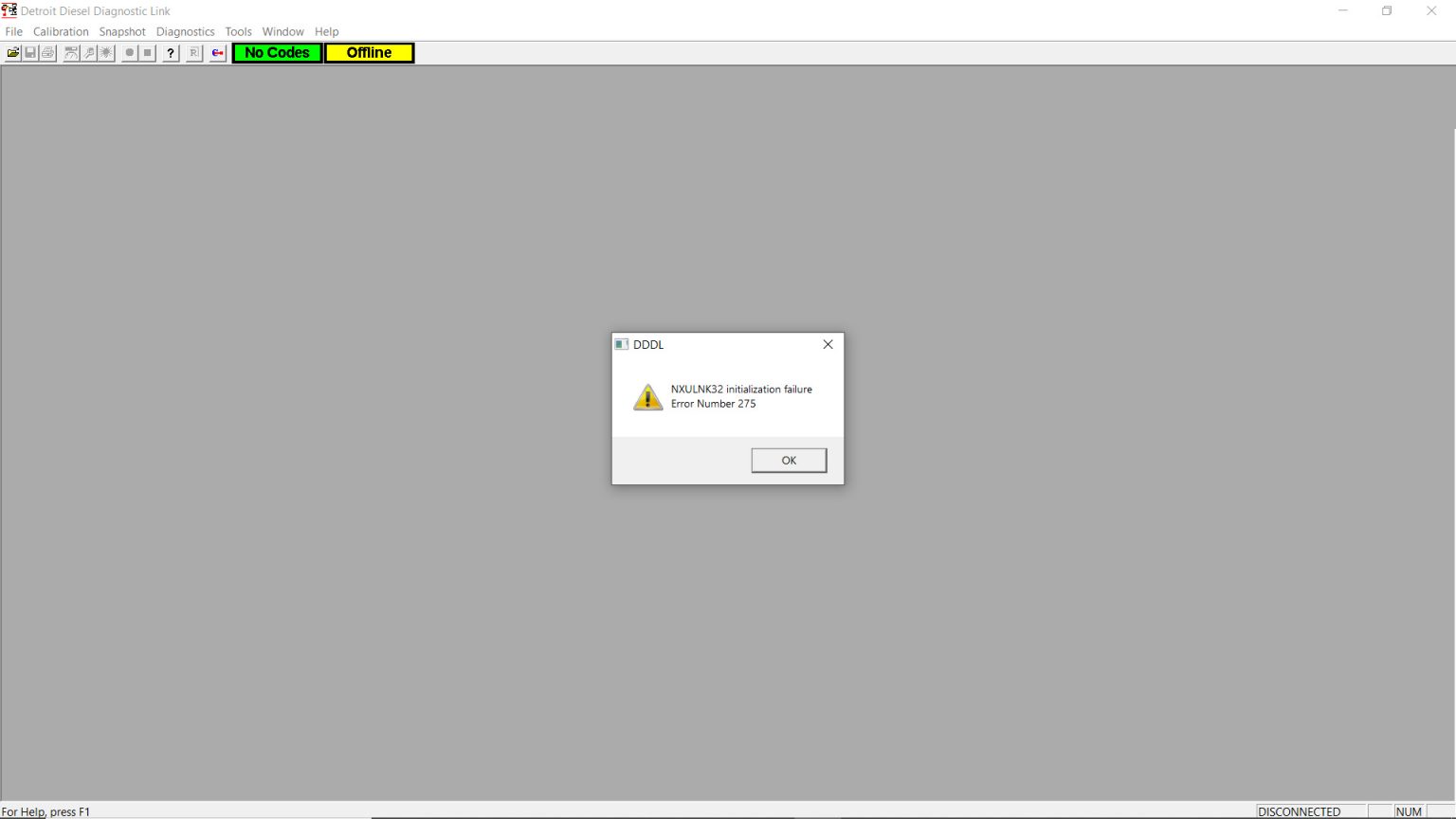Click the R toolbar icon
Screen dimensions: 1456x819
click(x=194, y=53)
